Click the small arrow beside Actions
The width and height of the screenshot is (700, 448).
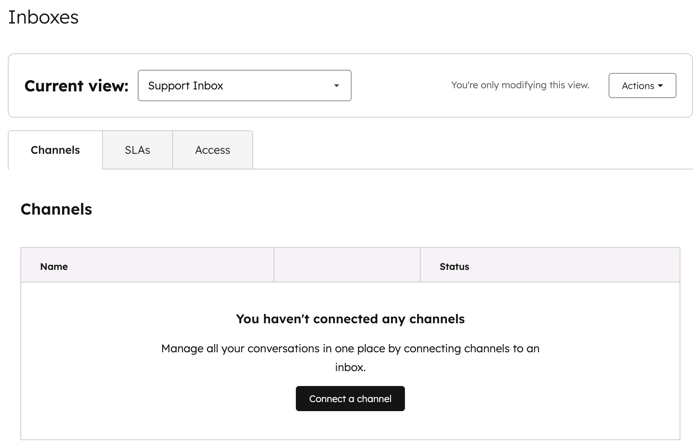tap(661, 86)
